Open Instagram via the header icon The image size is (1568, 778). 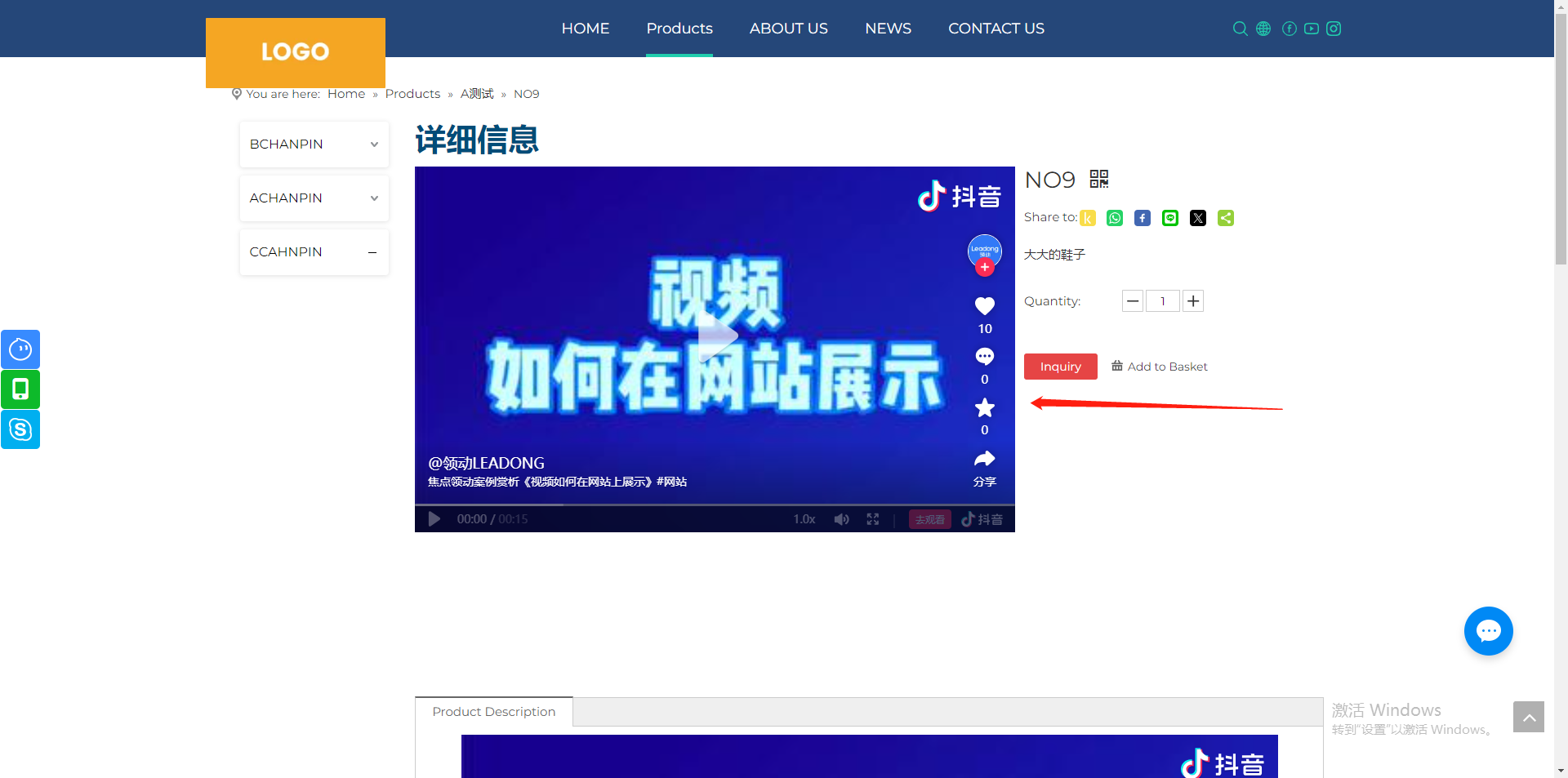(x=1334, y=28)
